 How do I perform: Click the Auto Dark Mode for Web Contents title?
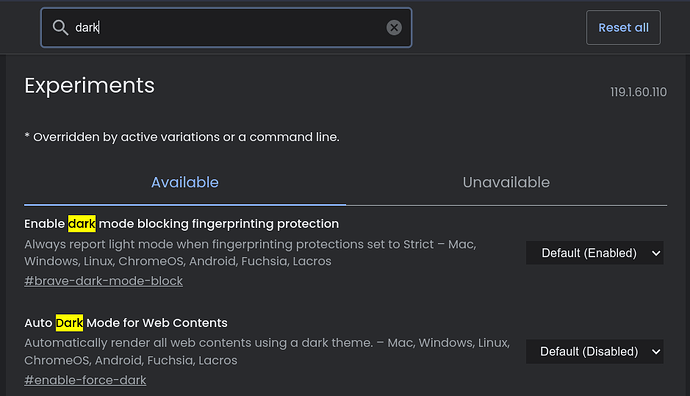126,323
